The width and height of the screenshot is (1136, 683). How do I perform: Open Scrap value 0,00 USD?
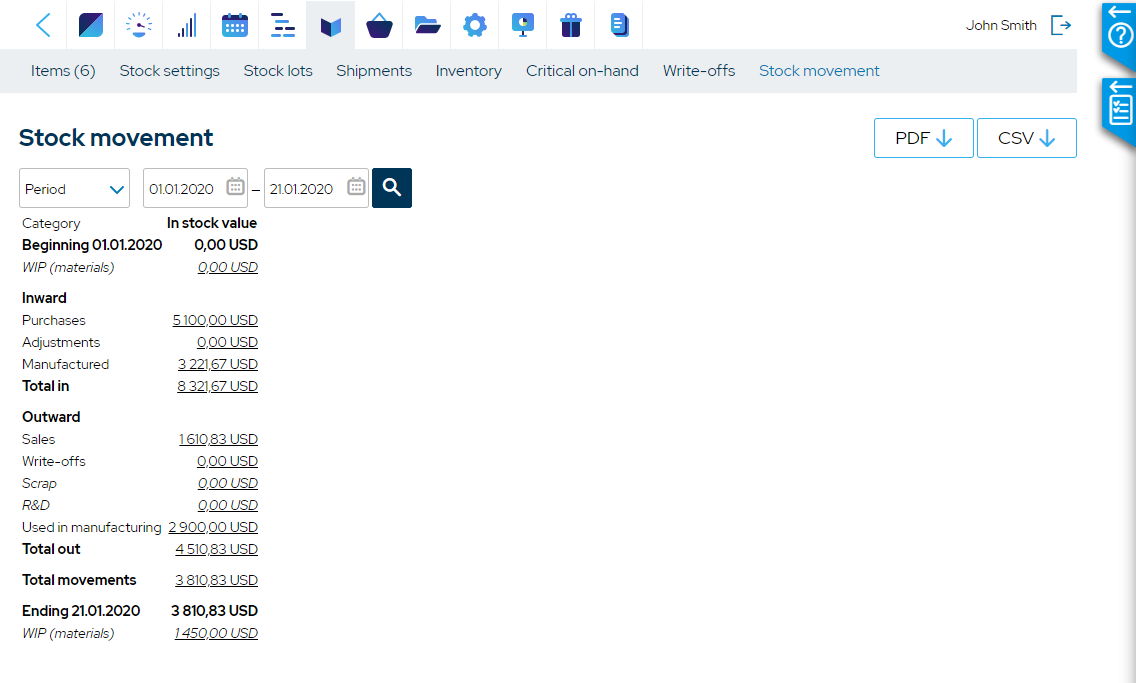click(x=227, y=483)
